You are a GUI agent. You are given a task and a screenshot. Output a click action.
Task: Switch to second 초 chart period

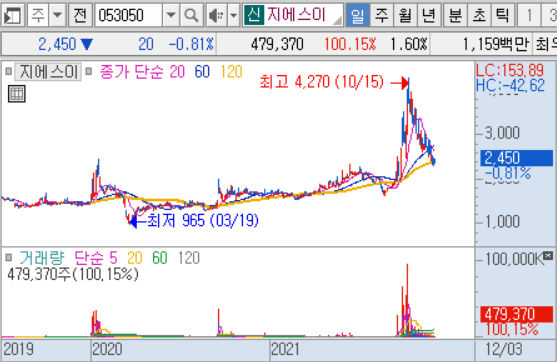click(x=479, y=15)
